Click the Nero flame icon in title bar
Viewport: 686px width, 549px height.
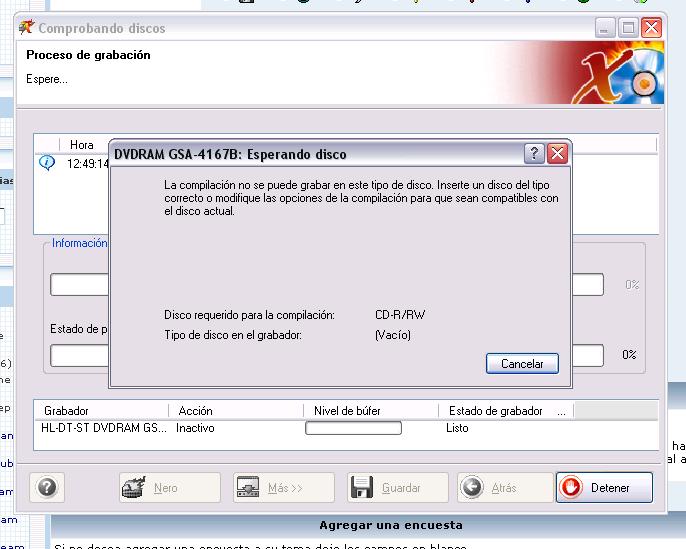point(26,28)
